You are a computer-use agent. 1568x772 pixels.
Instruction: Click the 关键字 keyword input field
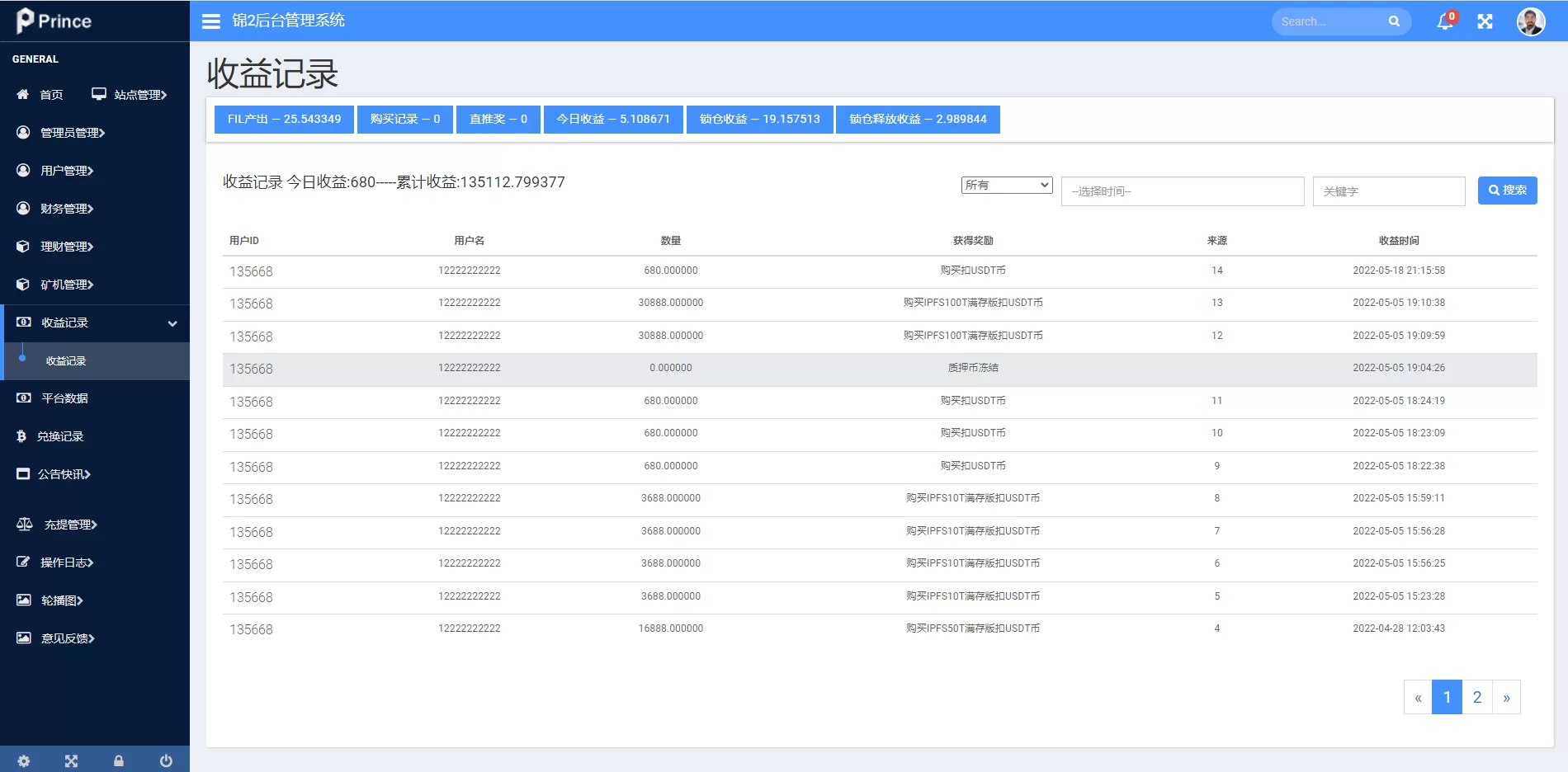coord(1388,191)
